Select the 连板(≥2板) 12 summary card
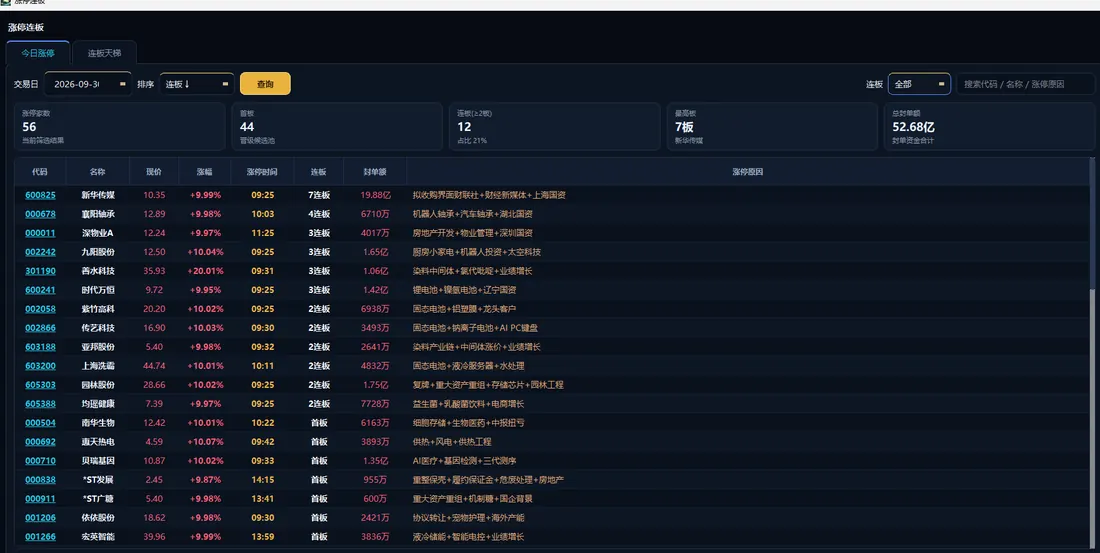 click(554, 126)
